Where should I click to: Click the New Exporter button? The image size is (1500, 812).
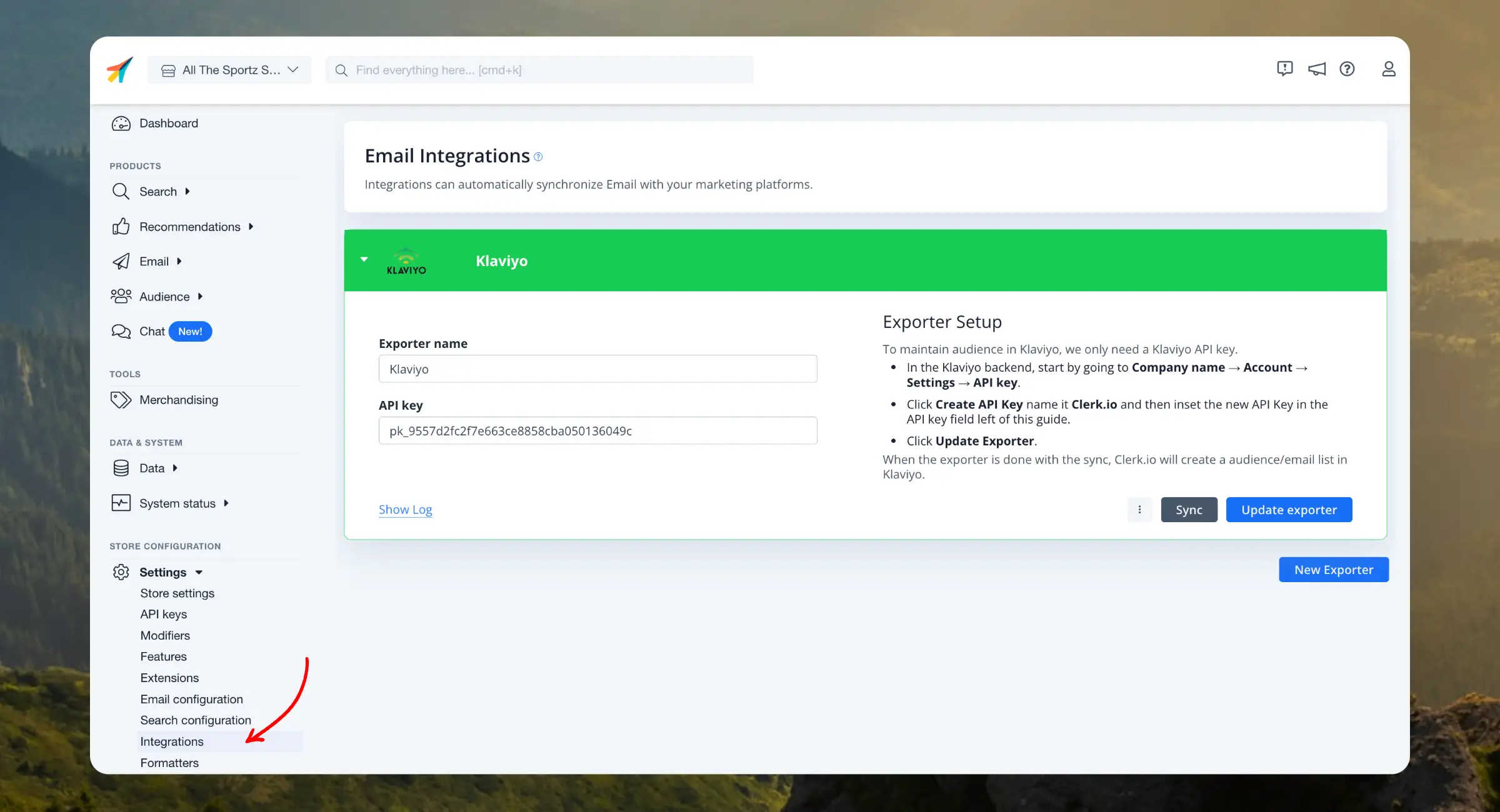(x=1334, y=570)
